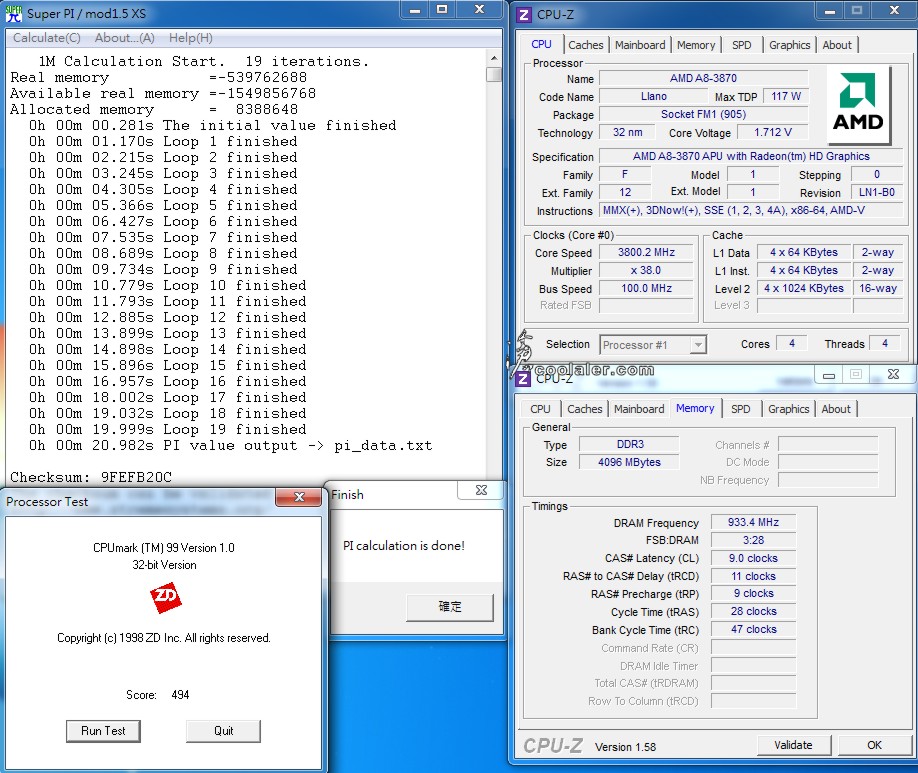Select the CPU tab in top CPU-Z window
This screenshot has height=773, width=918.
pos(542,45)
